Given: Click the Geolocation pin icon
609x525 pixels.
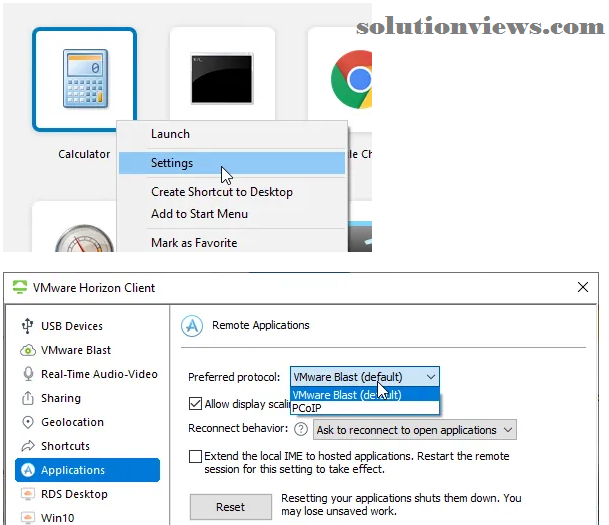Looking at the screenshot, I should pyautogui.click(x=28, y=422).
